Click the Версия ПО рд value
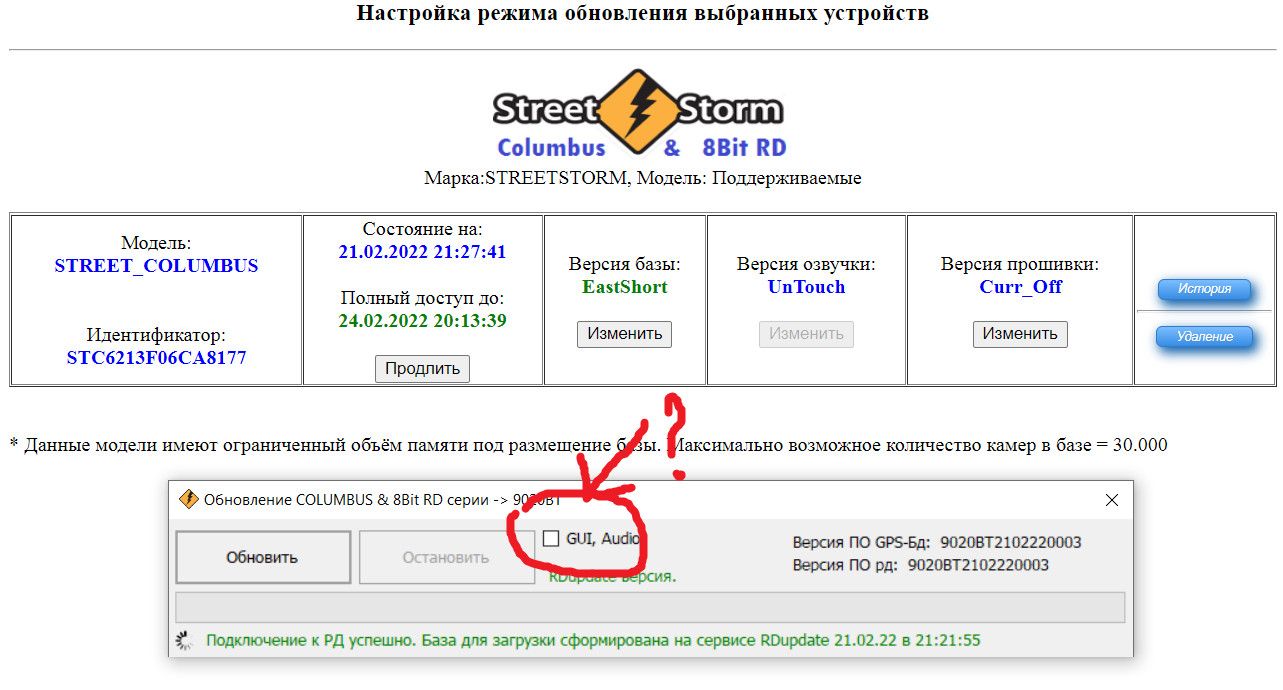The image size is (1283, 690). click(x=978, y=565)
